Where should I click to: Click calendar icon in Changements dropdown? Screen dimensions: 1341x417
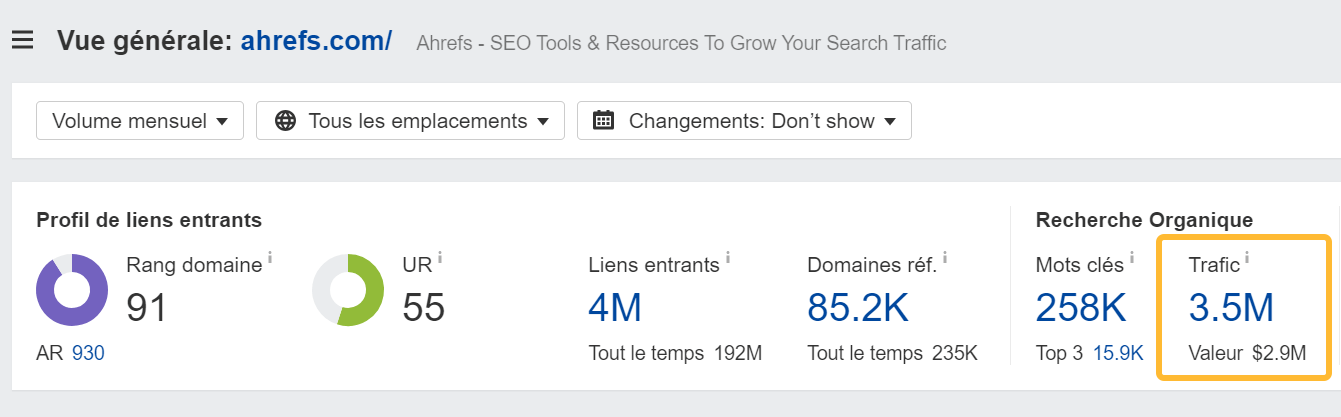click(603, 121)
